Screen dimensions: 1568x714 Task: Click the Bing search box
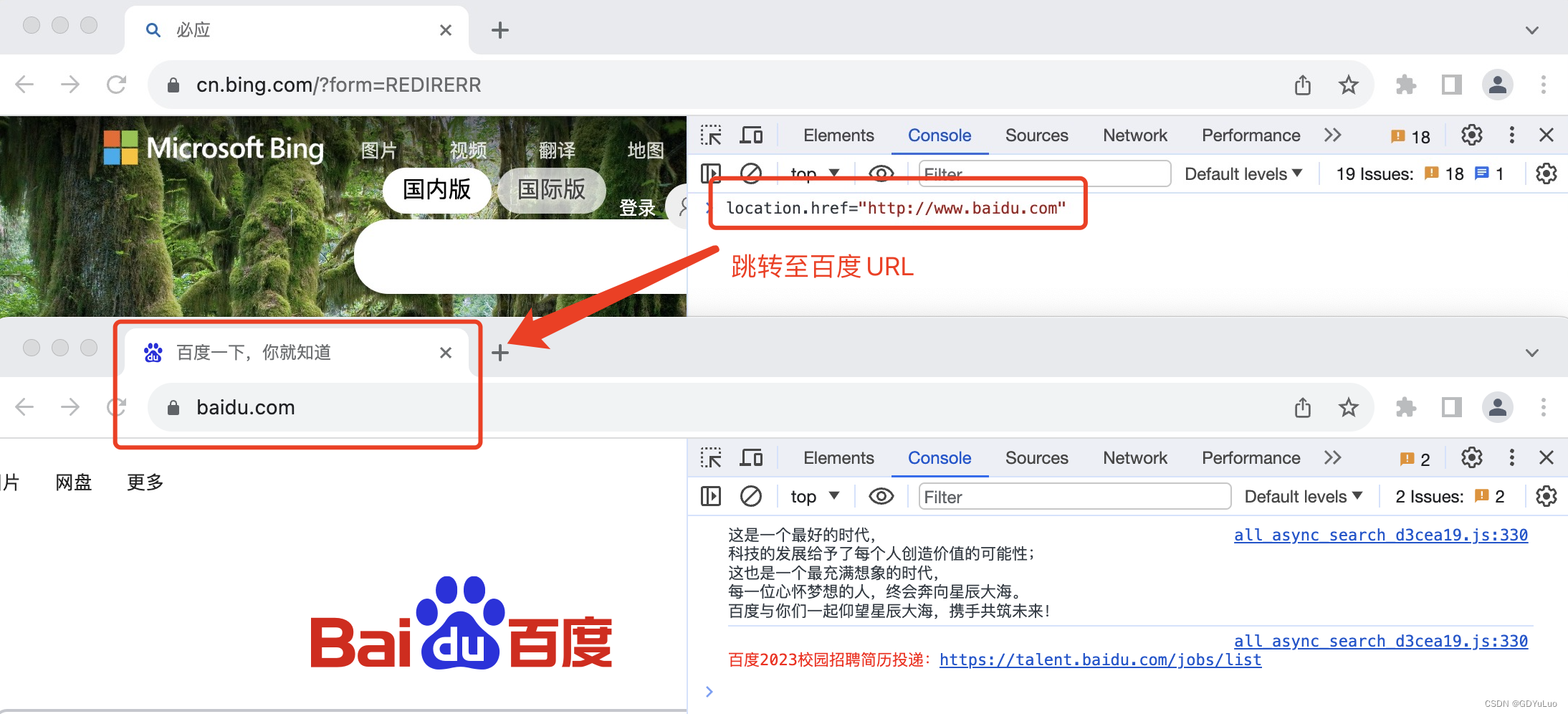coord(520,257)
